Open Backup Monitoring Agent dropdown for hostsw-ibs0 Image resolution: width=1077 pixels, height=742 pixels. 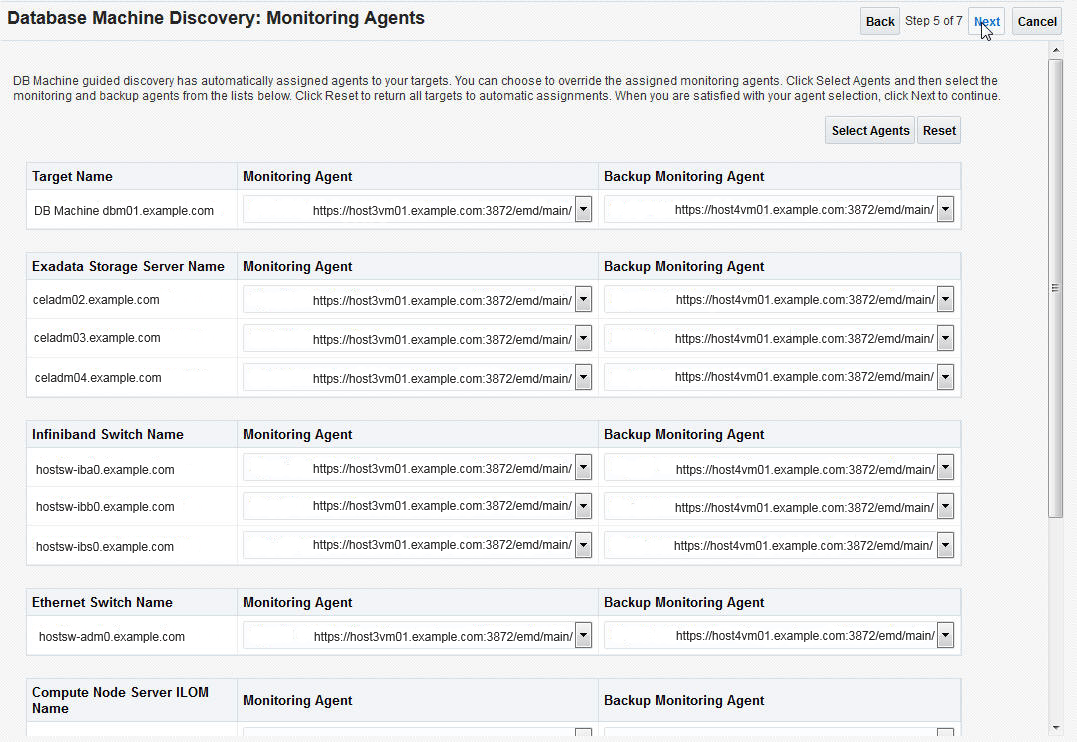[945, 545]
